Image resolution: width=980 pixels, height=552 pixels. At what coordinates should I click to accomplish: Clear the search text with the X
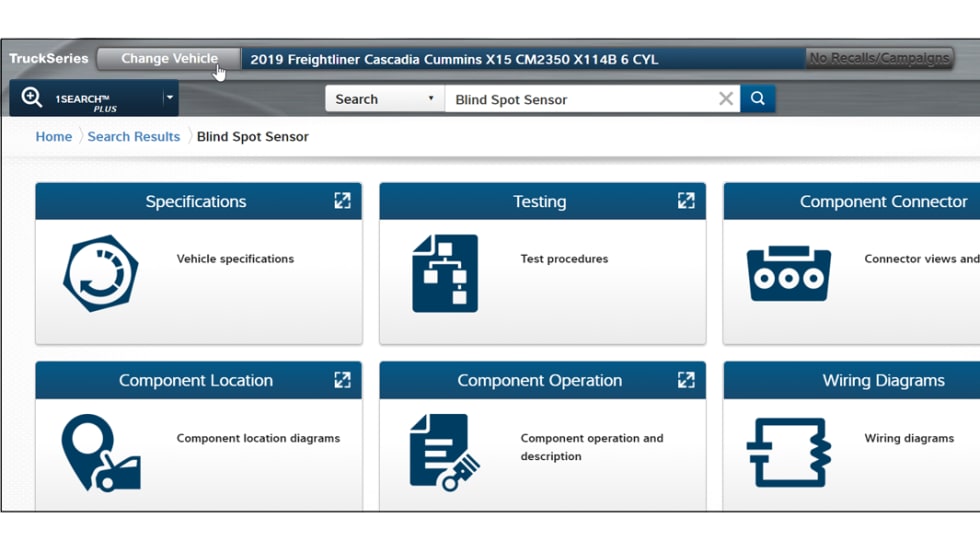726,99
